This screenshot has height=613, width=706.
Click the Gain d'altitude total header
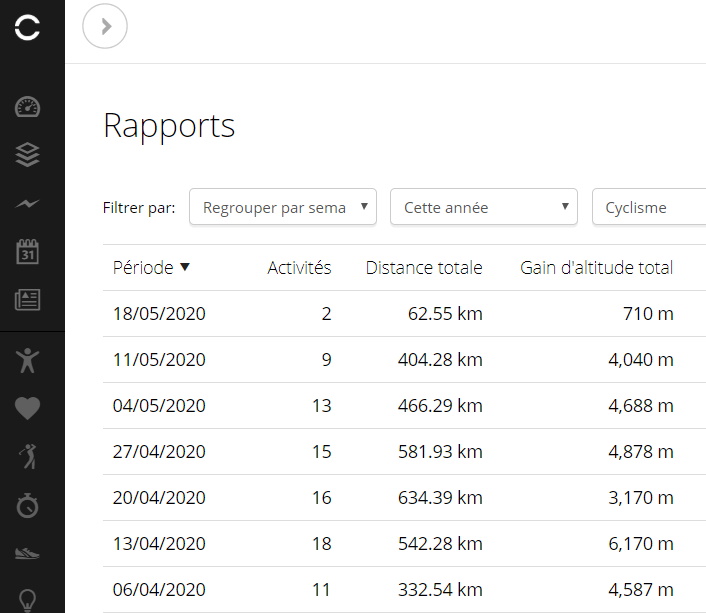[x=596, y=268]
